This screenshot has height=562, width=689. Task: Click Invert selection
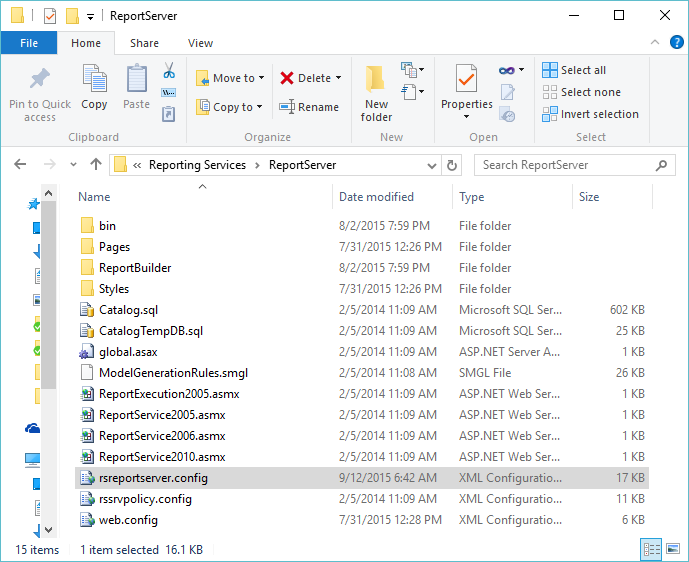[590, 114]
